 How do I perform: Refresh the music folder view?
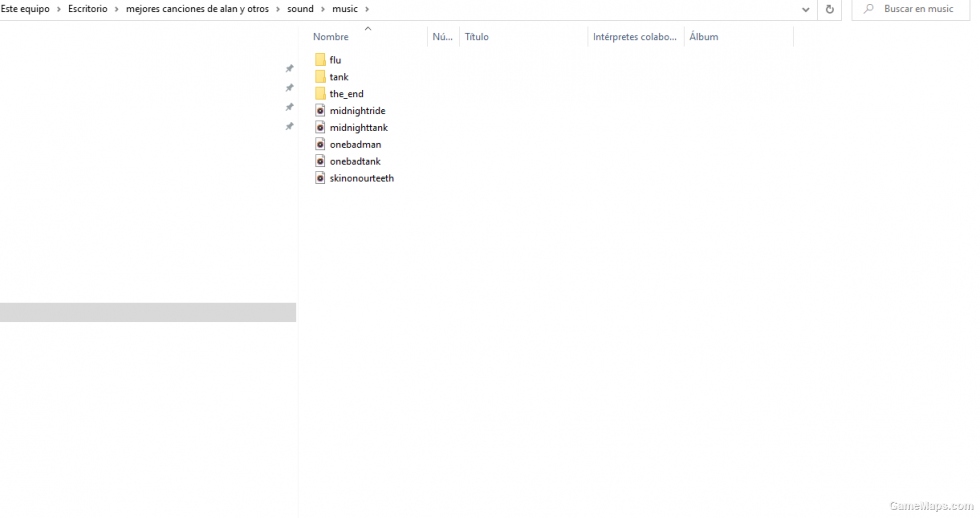pos(829,9)
